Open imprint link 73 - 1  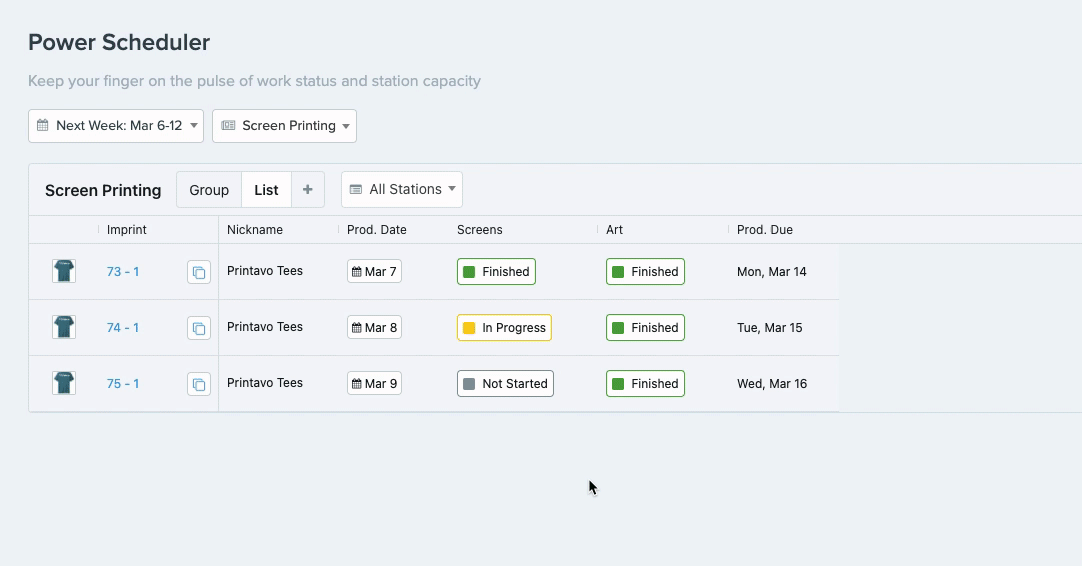(123, 272)
